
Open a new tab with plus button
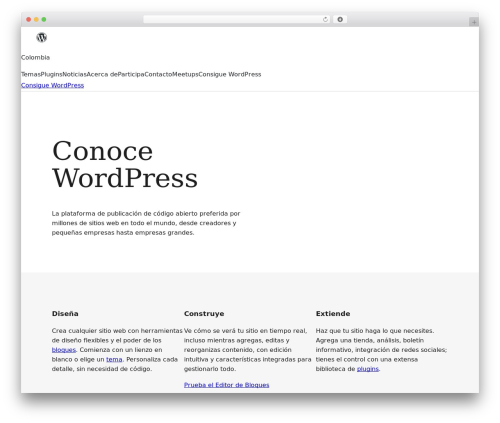click(474, 22)
